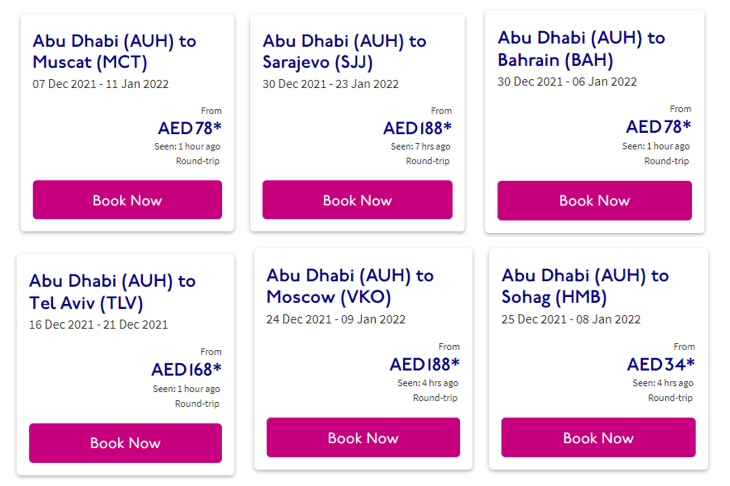This screenshot has height=486, width=730.
Task: Open Abu Dhabi to Muscat route title
Action: pos(115,51)
